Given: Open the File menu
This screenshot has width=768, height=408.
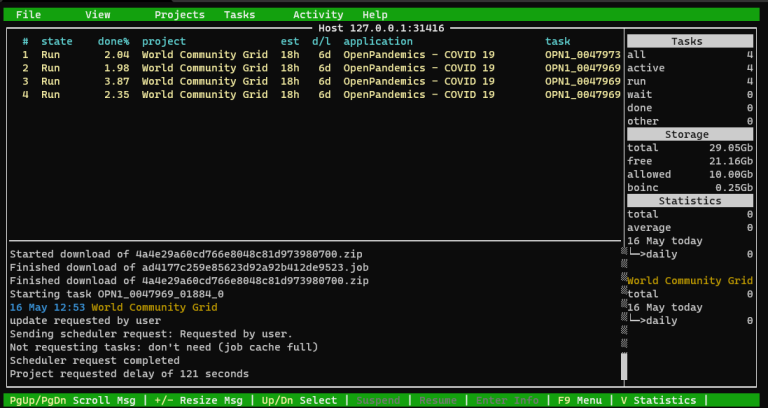Looking at the screenshot, I should click(29, 15).
